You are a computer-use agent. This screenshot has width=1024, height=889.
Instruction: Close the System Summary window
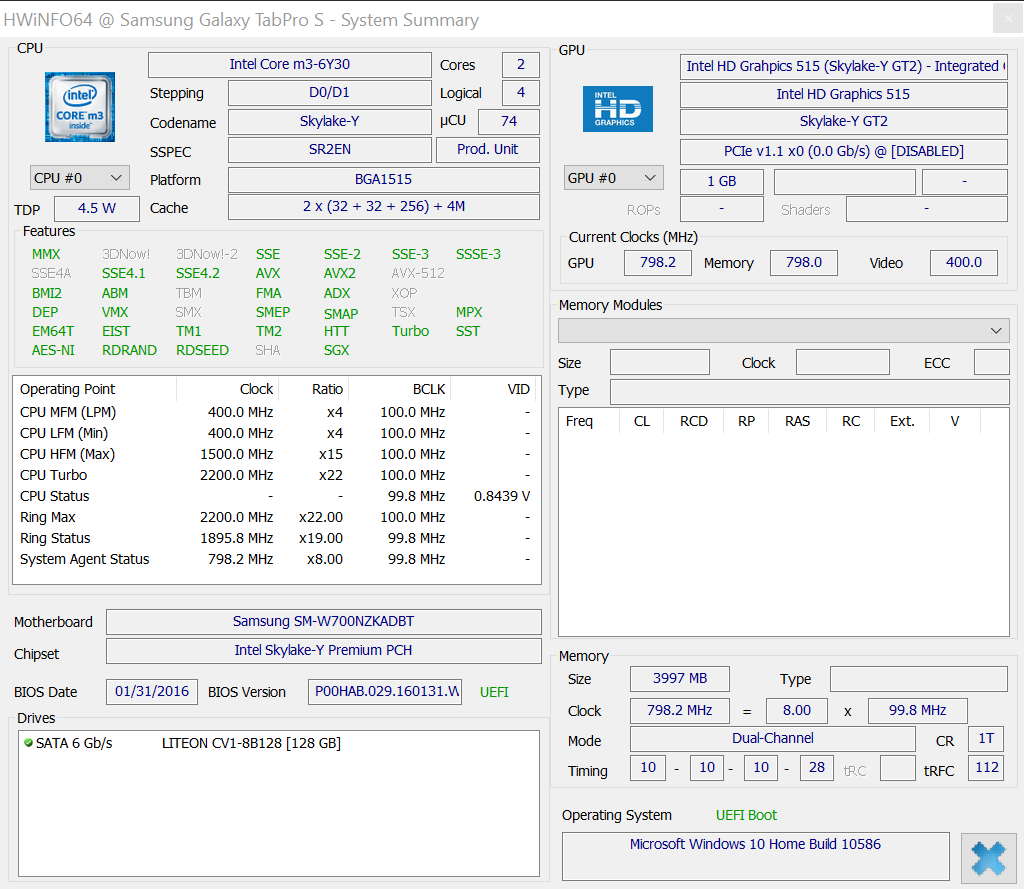[x=1006, y=19]
